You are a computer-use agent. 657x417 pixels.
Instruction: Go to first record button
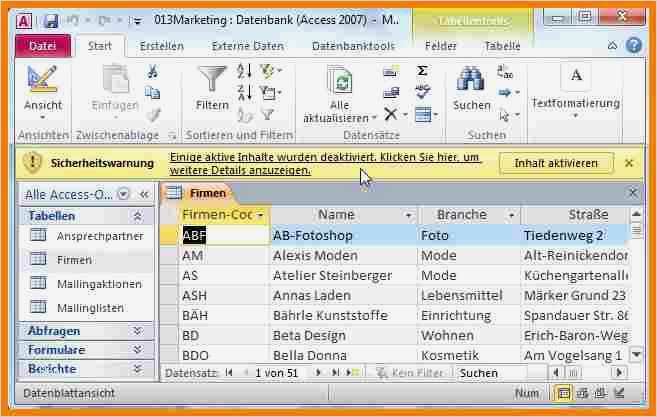pyautogui.click(x=229, y=373)
